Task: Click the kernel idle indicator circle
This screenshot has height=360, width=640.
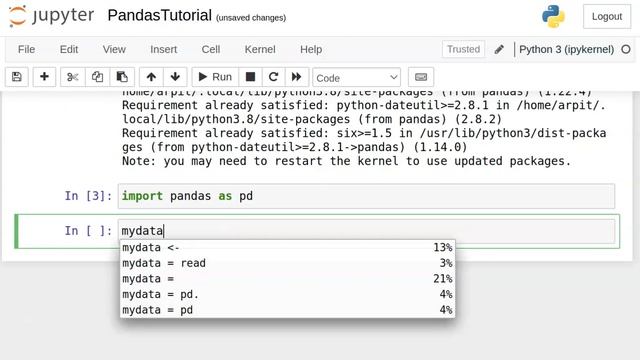Action: pos(626,49)
